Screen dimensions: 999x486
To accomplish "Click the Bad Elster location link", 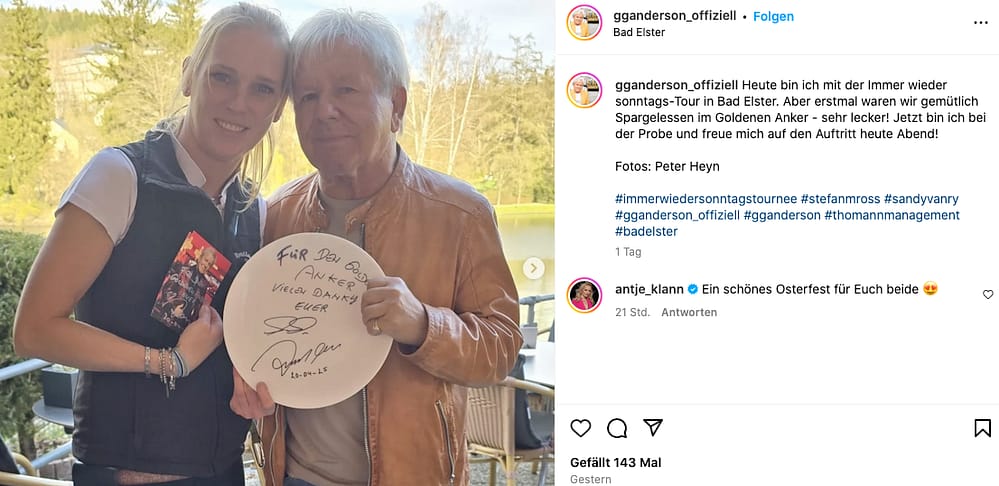I will tap(639, 32).
